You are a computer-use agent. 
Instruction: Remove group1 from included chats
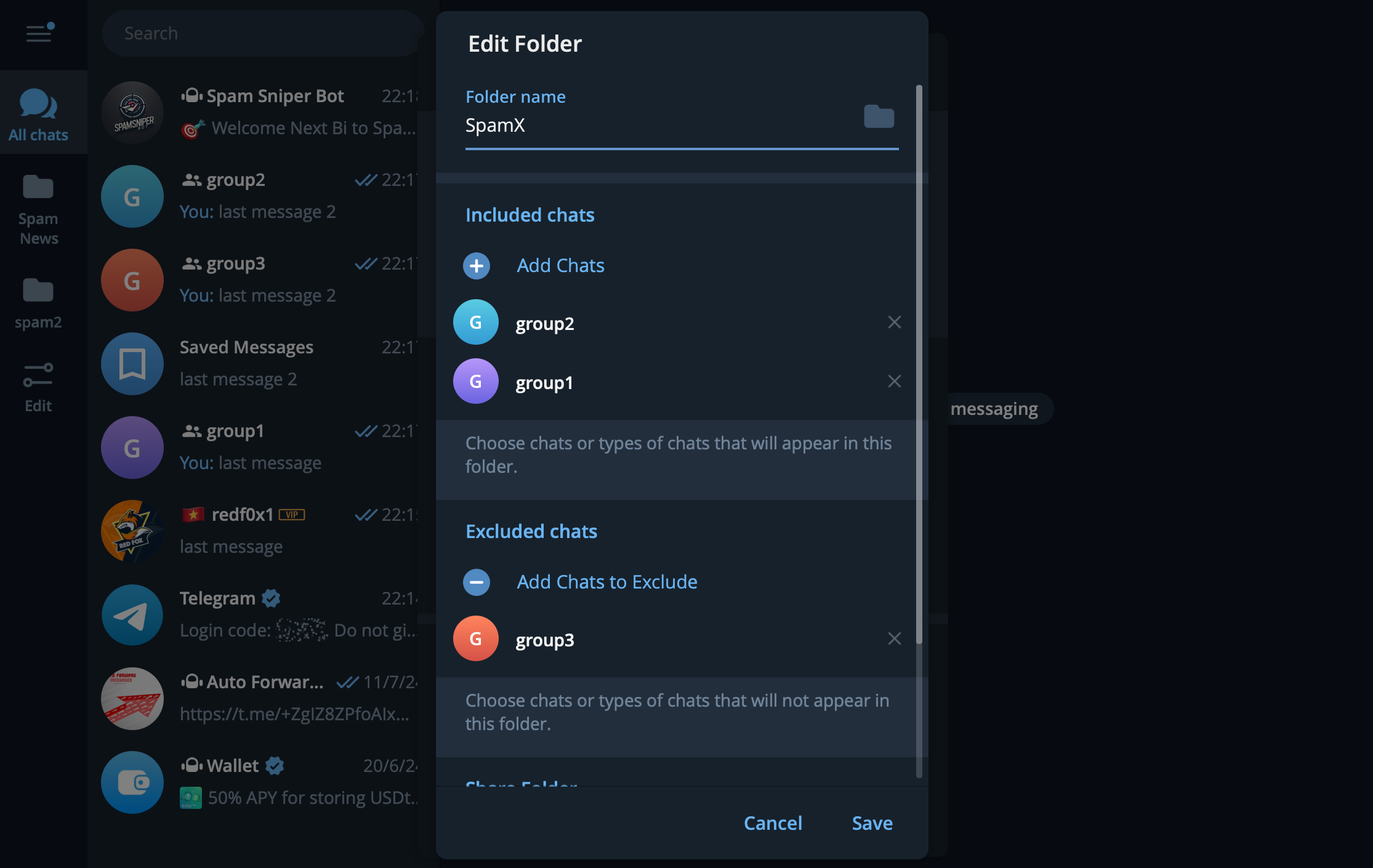[894, 382]
